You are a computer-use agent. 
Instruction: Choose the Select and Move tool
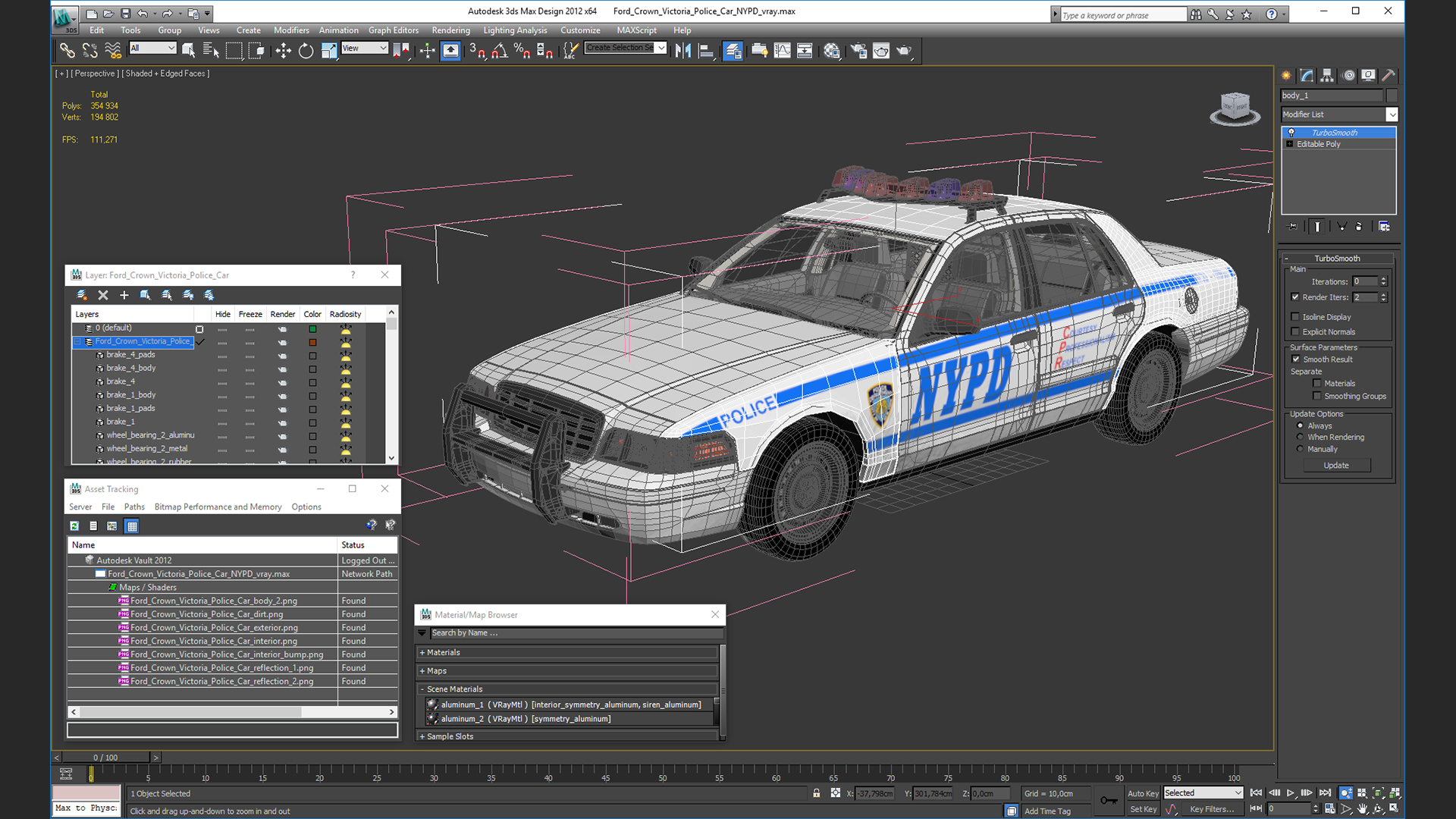(283, 51)
